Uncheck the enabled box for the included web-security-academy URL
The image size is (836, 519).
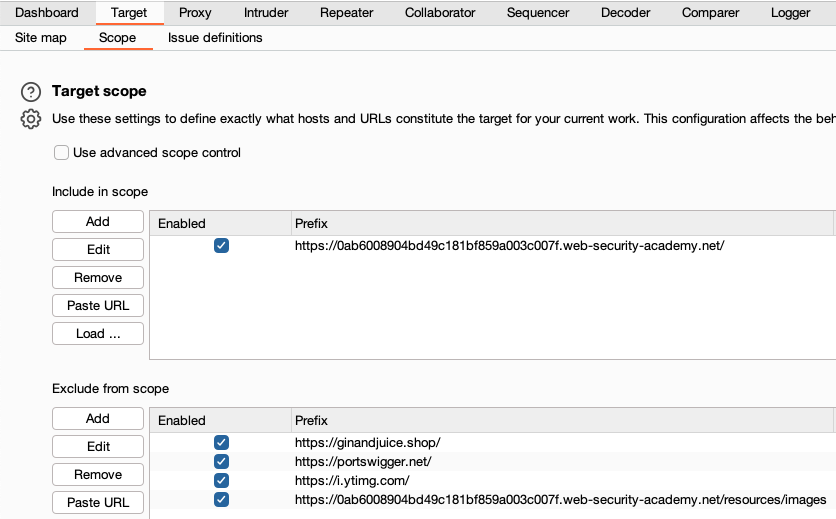click(x=222, y=245)
